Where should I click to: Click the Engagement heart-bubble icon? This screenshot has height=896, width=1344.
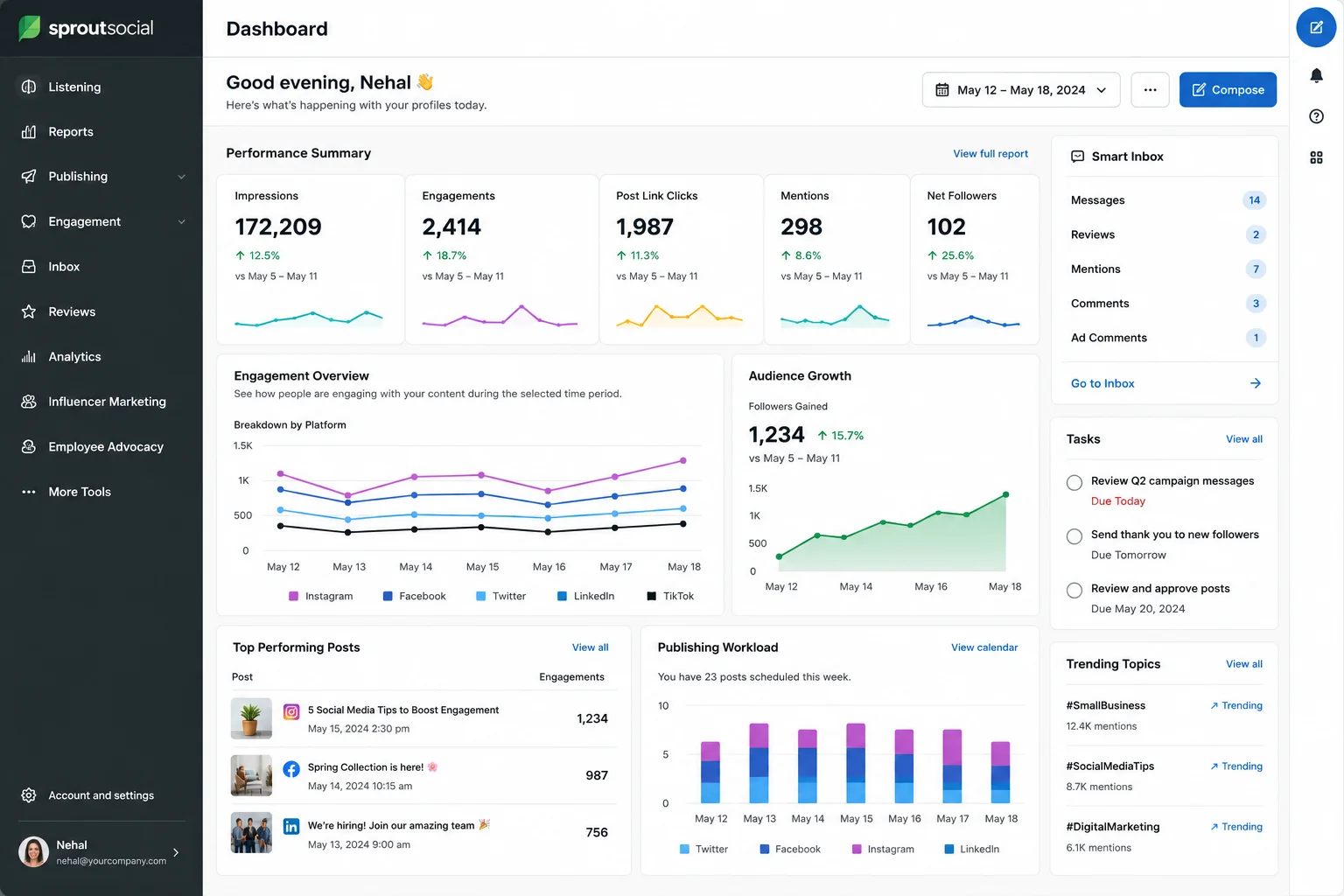click(x=29, y=221)
